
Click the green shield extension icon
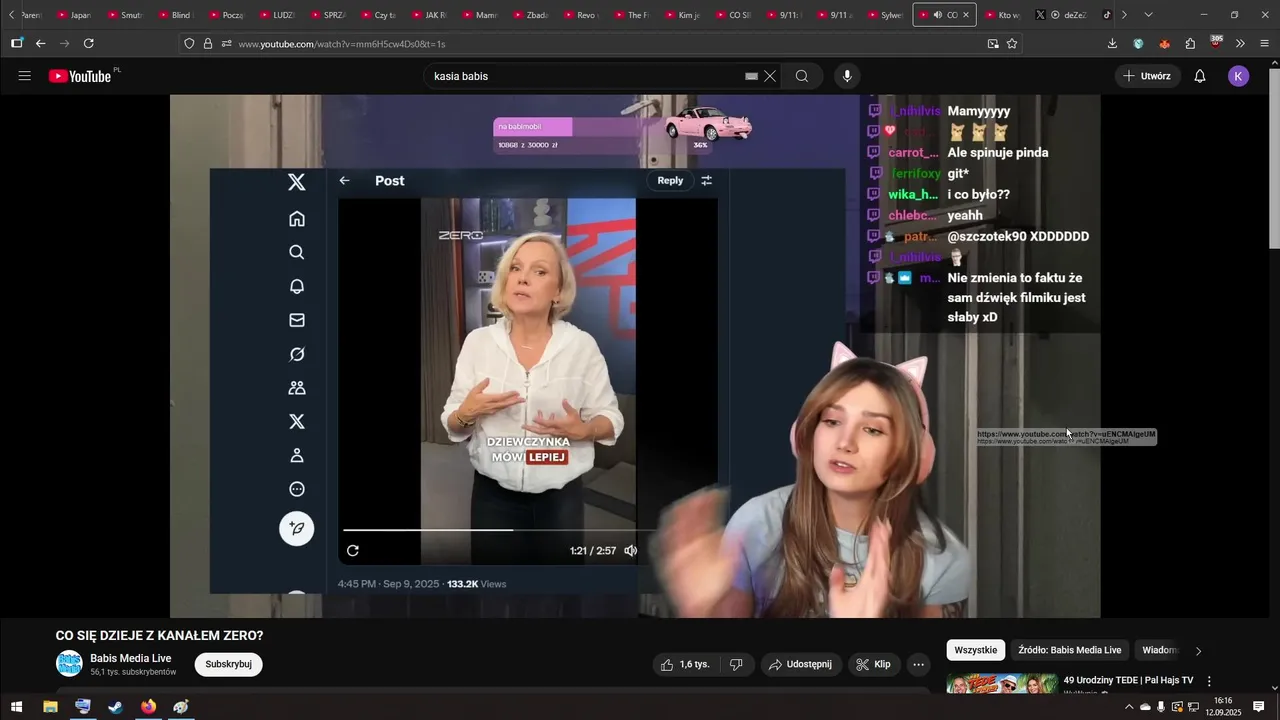coord(1138,44)
